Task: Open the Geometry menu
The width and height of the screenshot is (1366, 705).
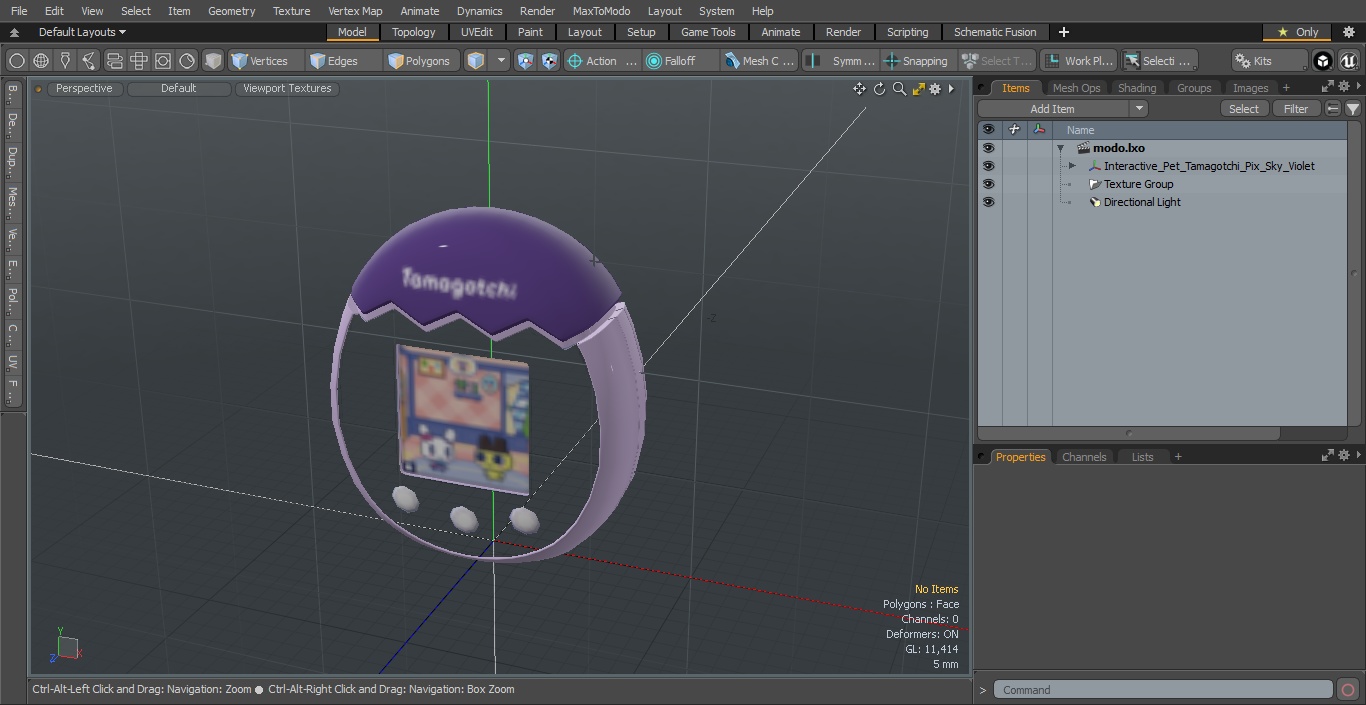Action: pos(231,11)
